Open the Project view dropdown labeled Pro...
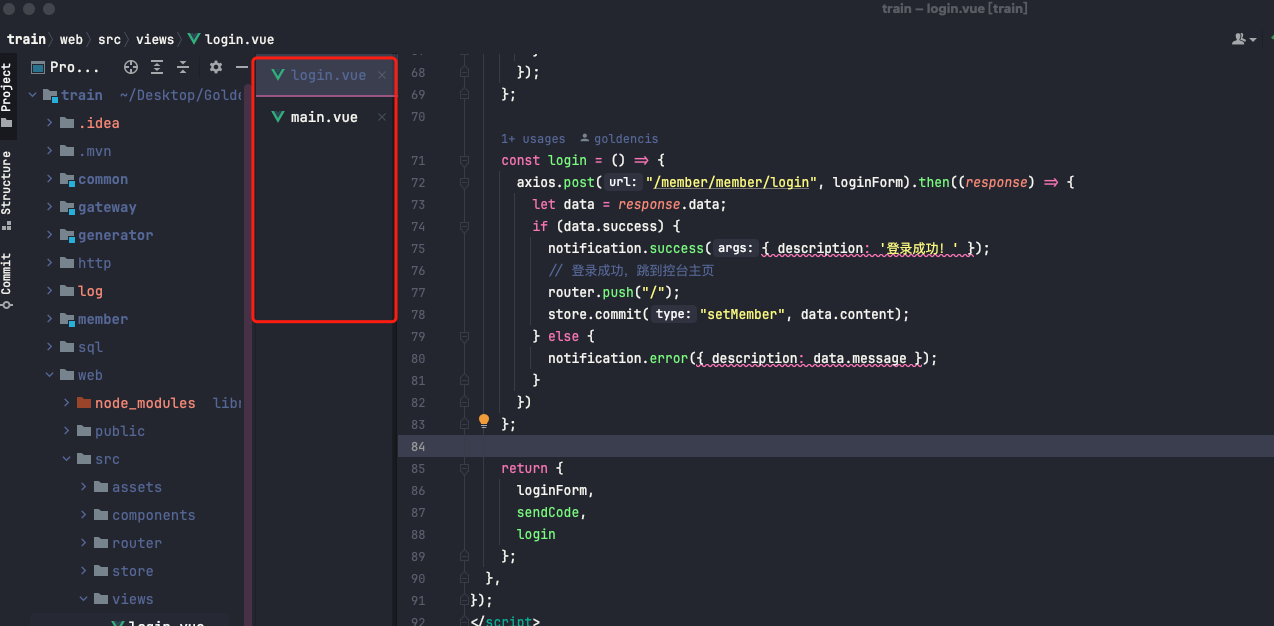The image size is (1274, 626). [x=66, y=67]
